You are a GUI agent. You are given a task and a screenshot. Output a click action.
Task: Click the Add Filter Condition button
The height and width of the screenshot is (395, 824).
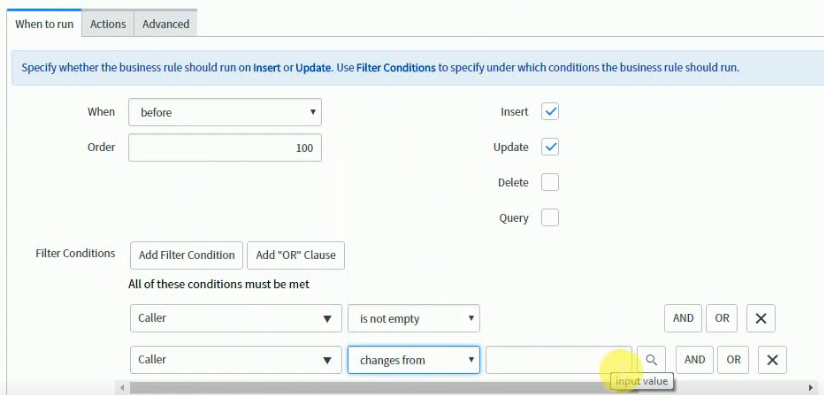(187, 255)
